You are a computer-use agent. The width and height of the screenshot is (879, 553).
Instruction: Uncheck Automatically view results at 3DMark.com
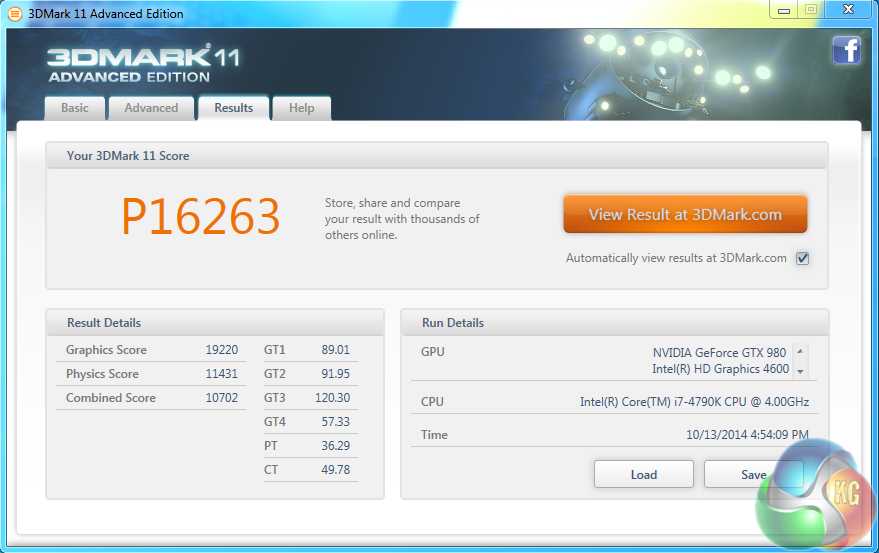(x=803, y=258)
